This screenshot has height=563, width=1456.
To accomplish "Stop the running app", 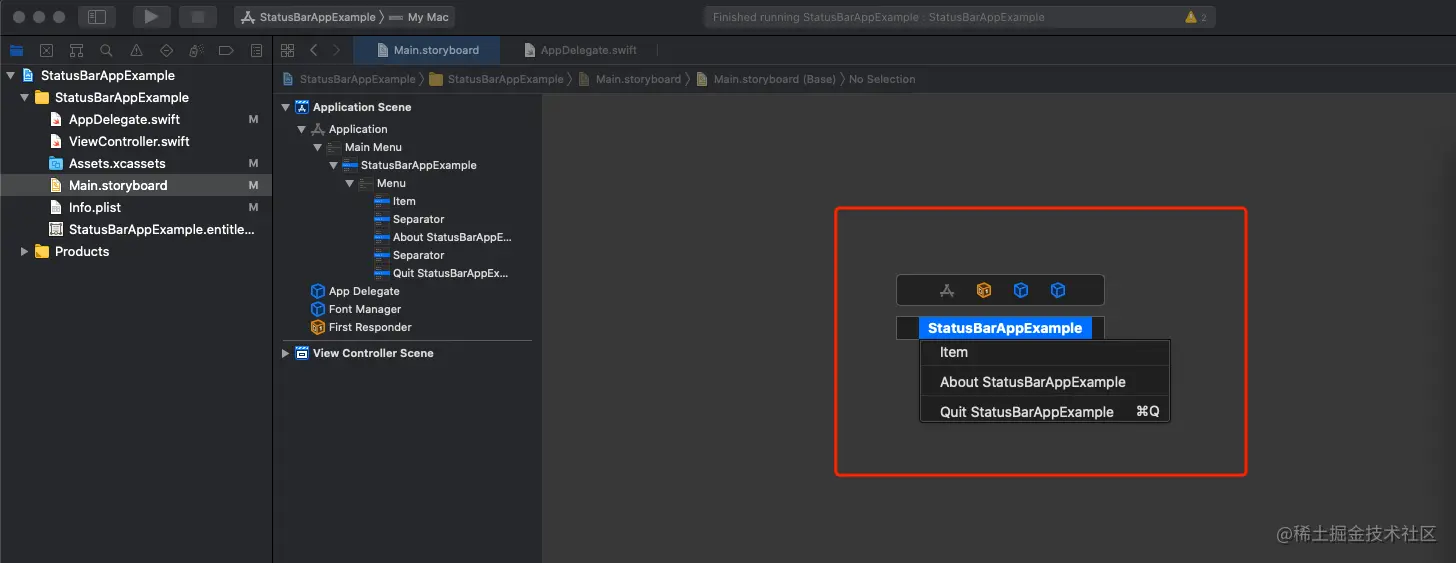I will (197, 17).
